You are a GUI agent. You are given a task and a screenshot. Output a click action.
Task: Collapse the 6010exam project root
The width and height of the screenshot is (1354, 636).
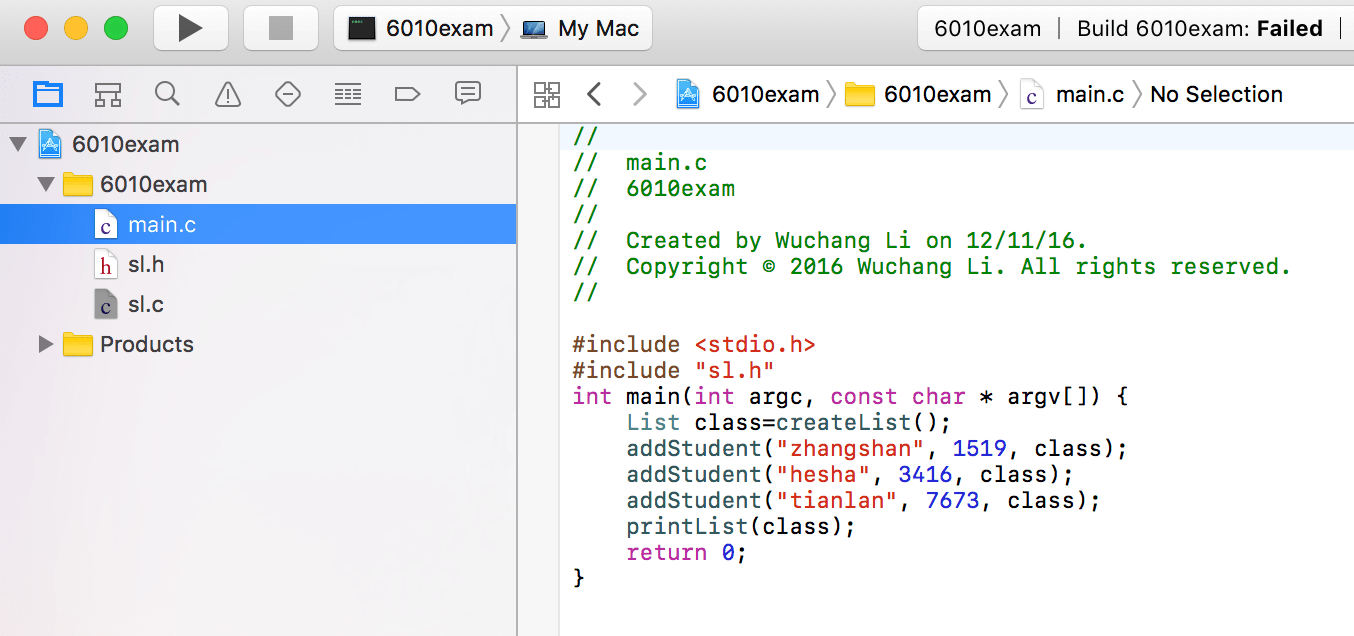click(x=17, y=143)
